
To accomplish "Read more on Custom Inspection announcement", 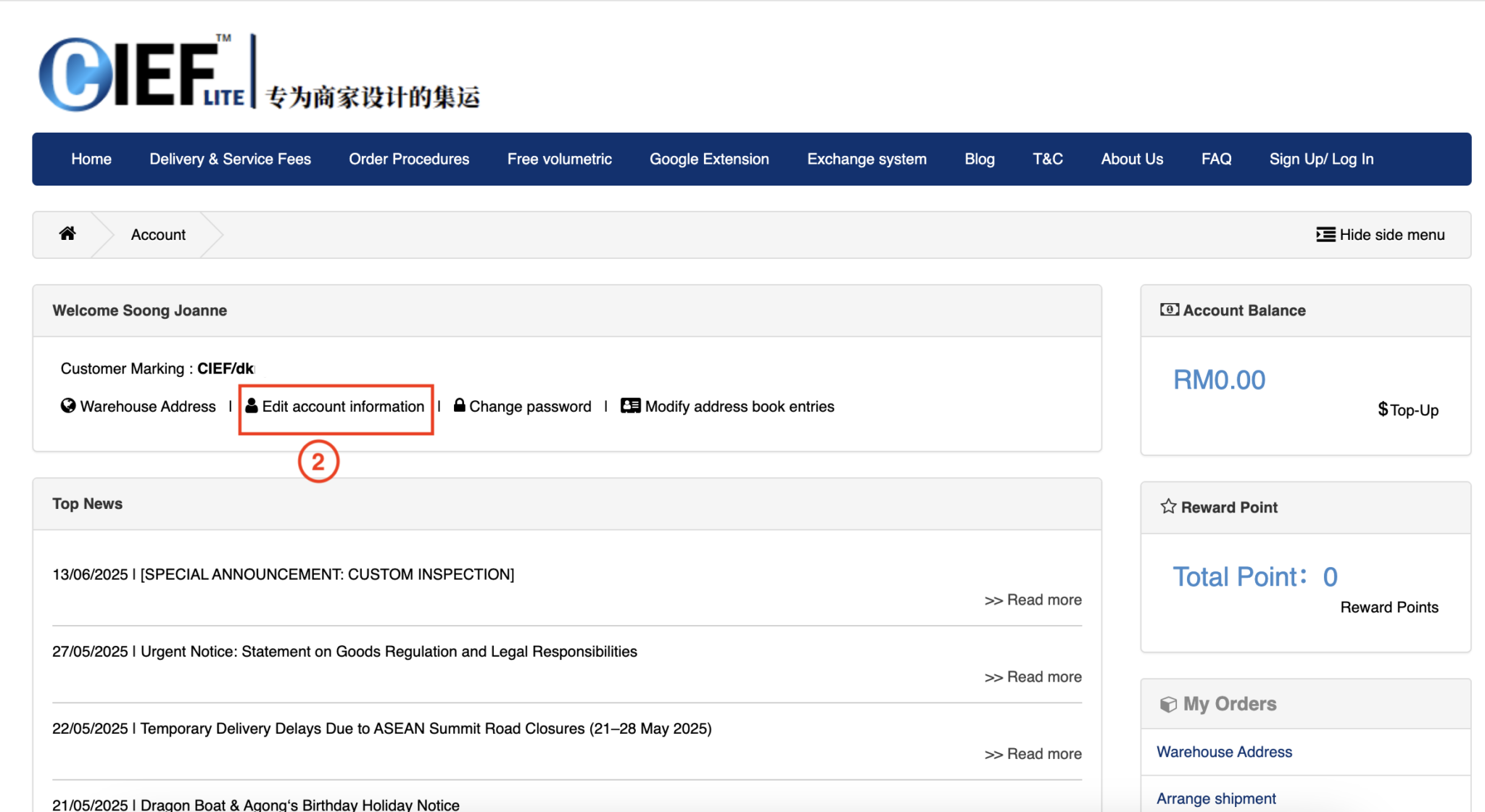I will 1033,600.
